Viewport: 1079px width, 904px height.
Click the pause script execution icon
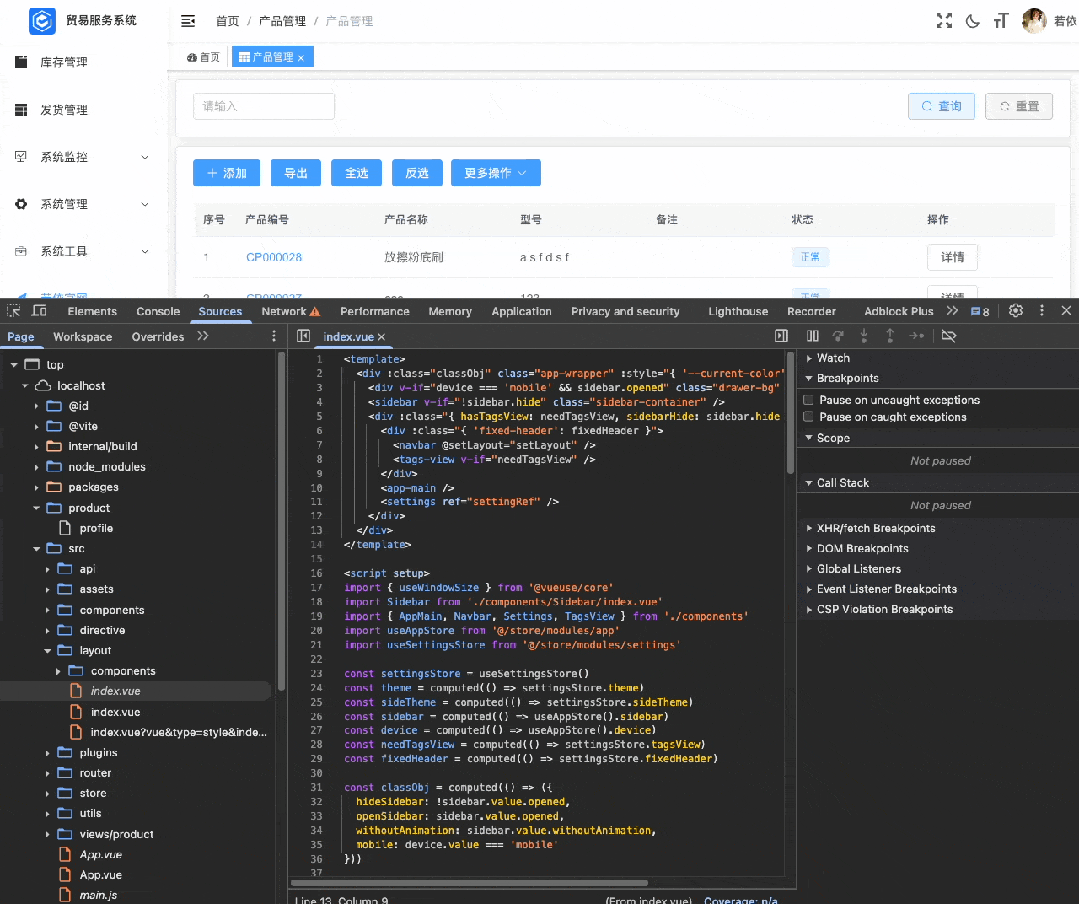813,337
